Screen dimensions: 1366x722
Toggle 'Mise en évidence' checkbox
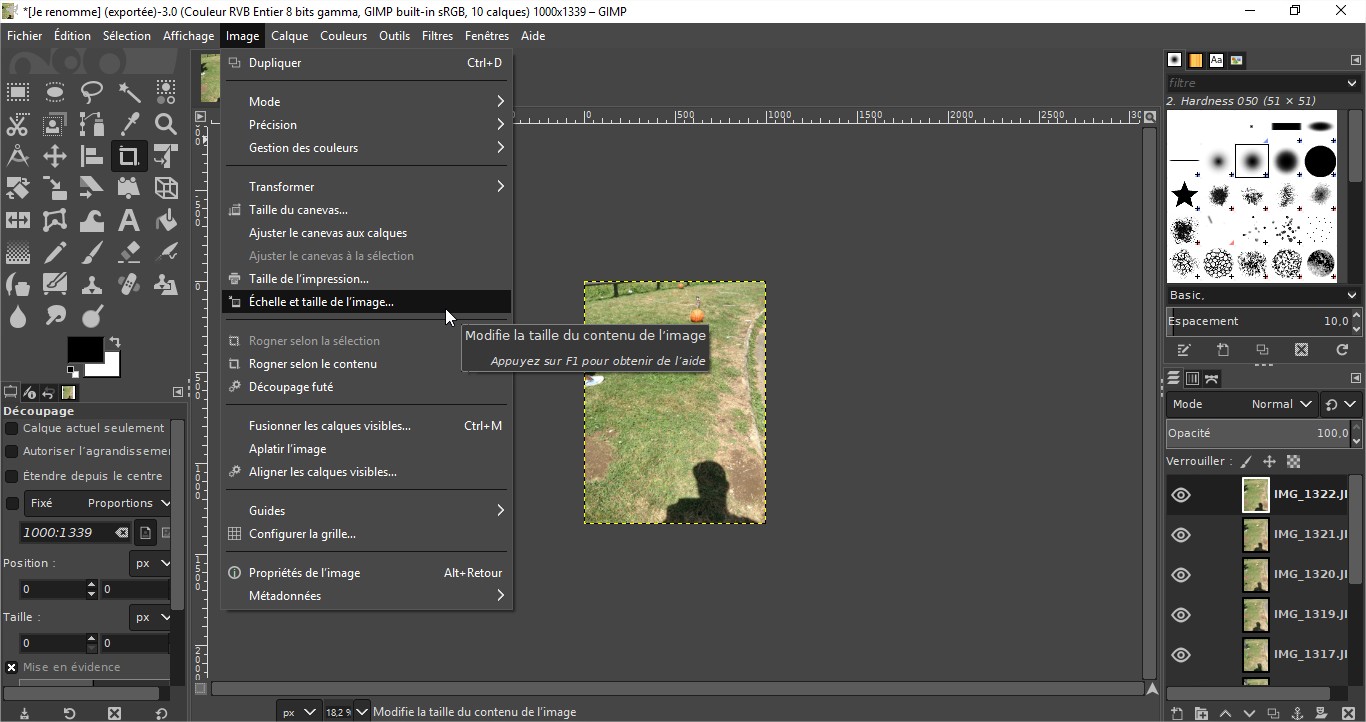click(x=12, y=667)
